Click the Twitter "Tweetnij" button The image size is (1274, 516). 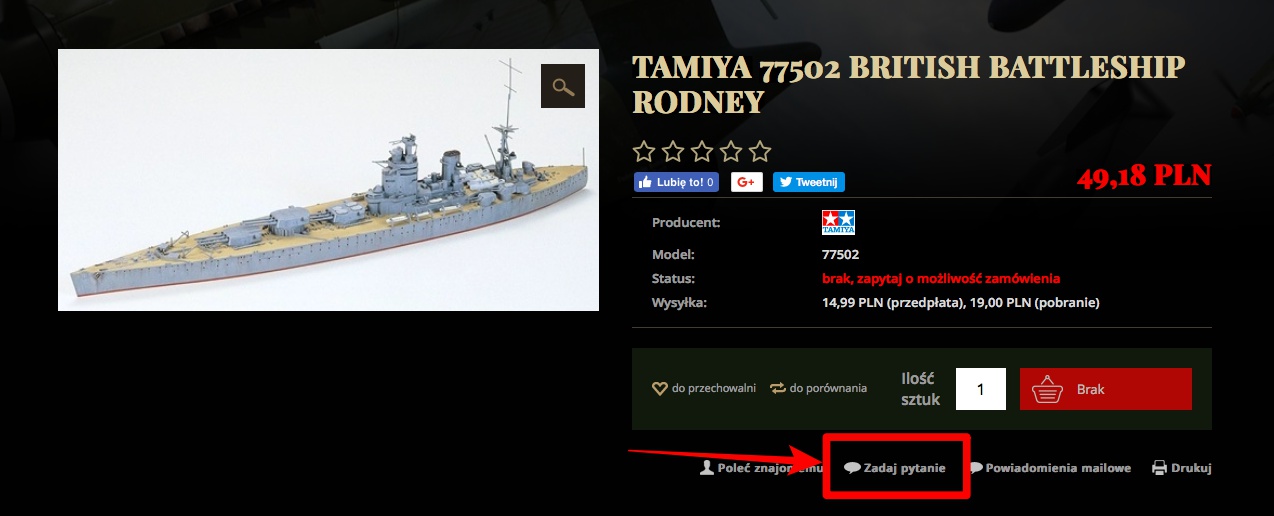click(x=808, y=182)
